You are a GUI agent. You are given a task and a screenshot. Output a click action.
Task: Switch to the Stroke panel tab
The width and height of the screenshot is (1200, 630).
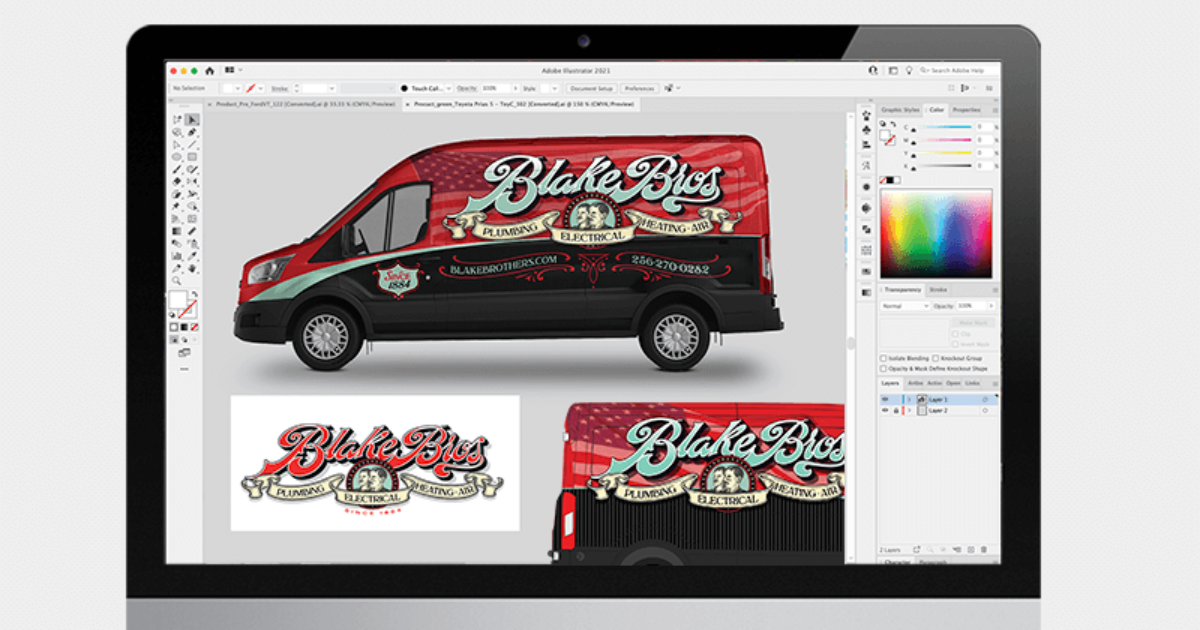tap(938, 290)
